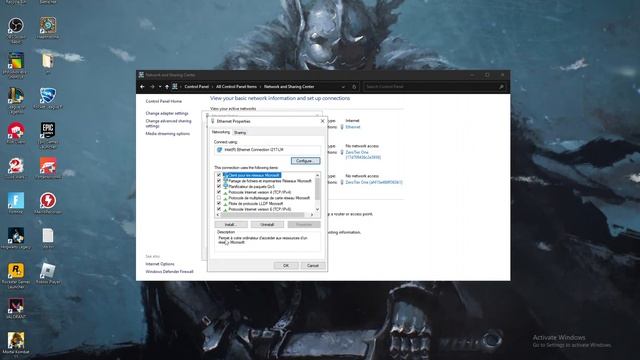Switch to the Networking tab
This screenshot has width=640, height=360.
[221, 132]
